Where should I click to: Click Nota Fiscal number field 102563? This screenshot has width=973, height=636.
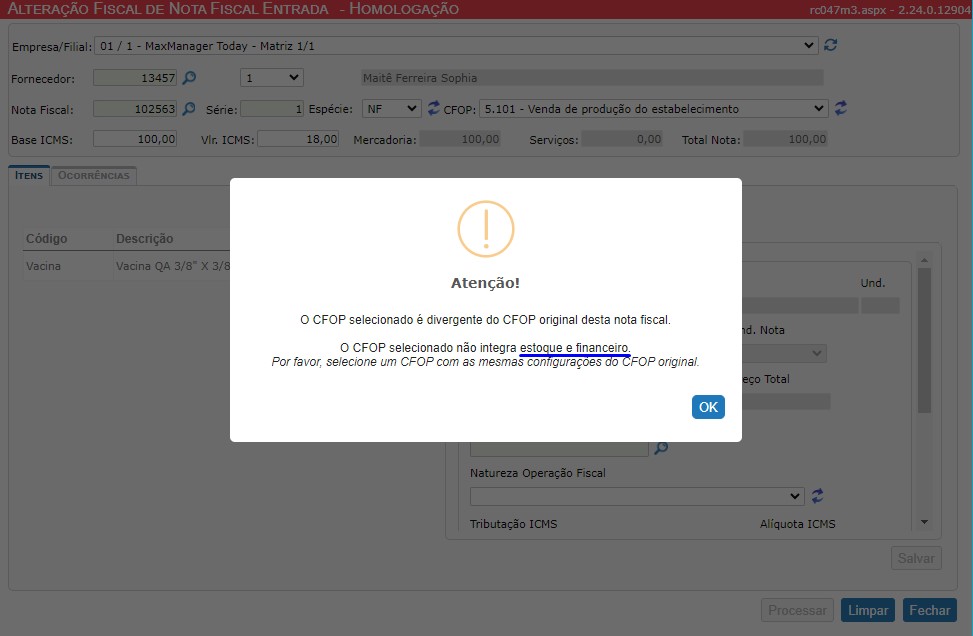coord(135,109)
